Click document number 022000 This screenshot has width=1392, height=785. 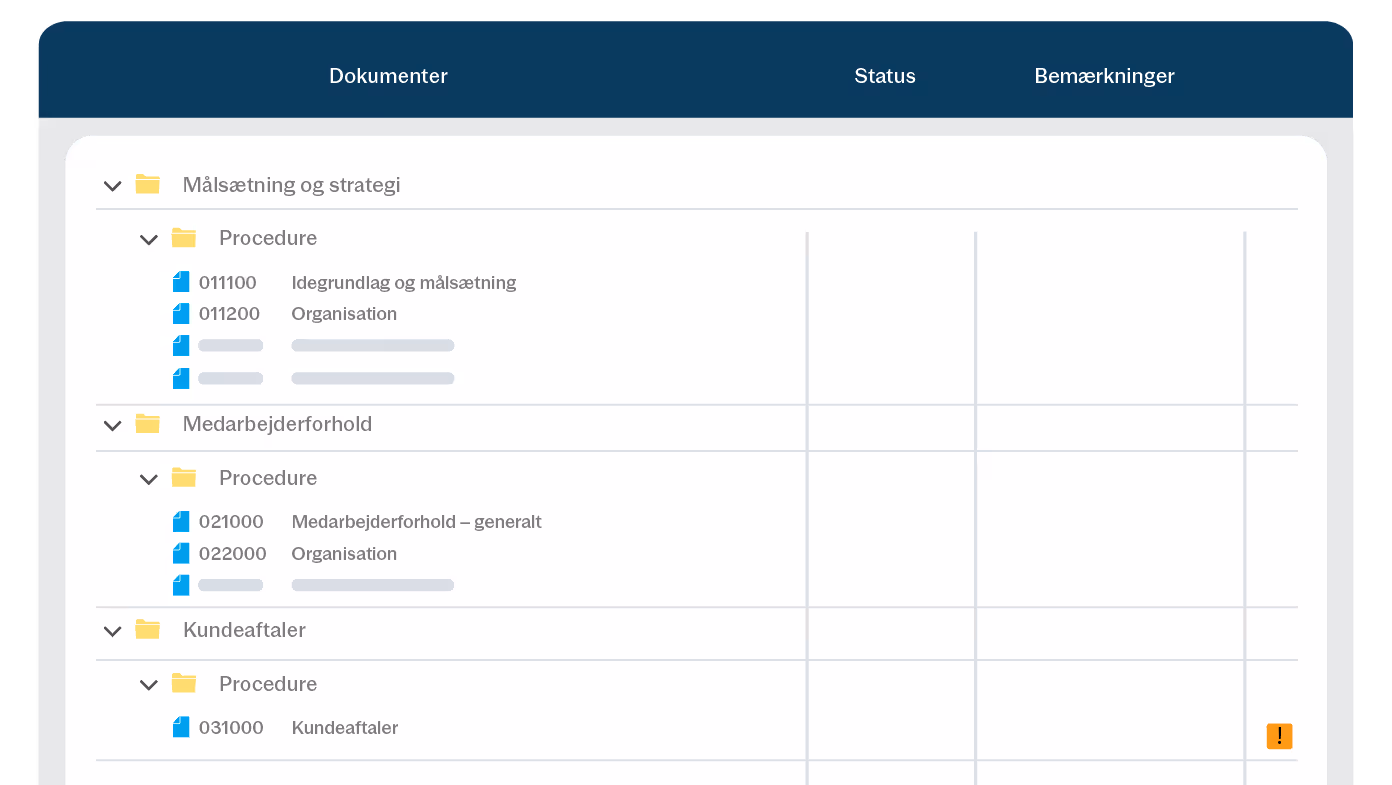point(232,554)
